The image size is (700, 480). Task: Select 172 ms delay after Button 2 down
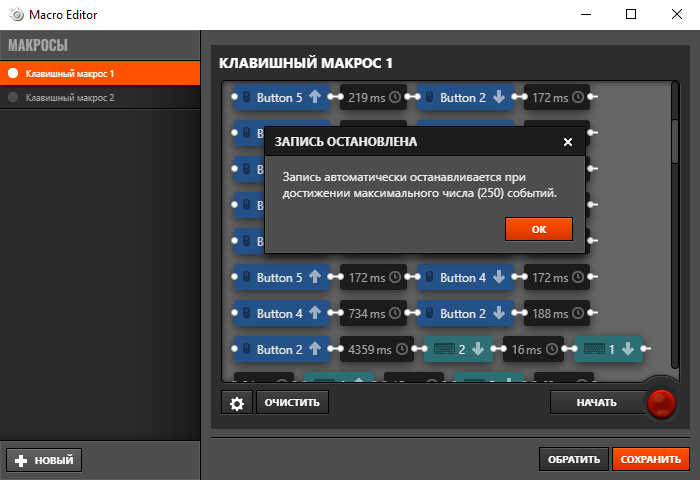click(557, 97)
